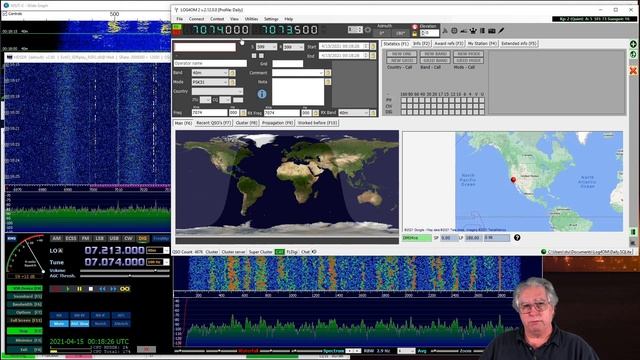Screen dimensions: 640x360
Task: Open the Country dropdown
Action: [217, 91]
